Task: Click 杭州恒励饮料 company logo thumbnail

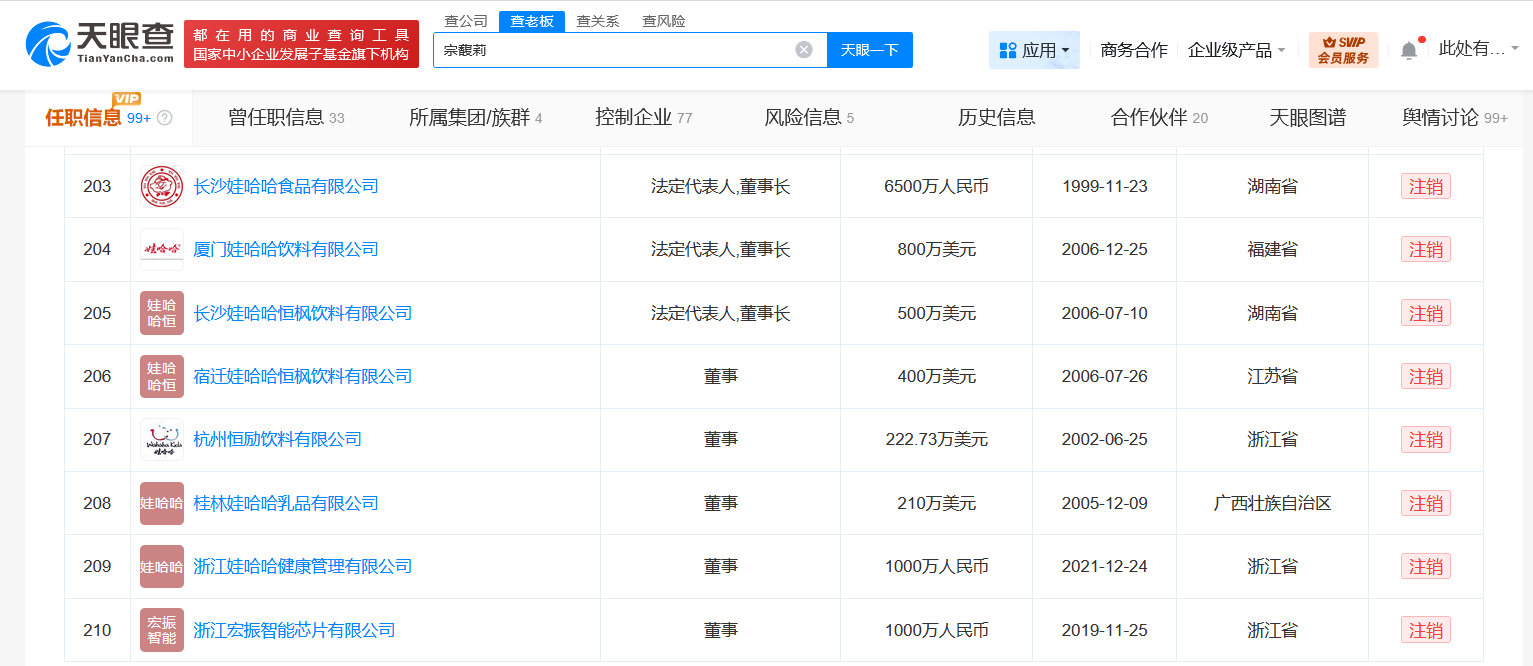Action: [162, 440]
